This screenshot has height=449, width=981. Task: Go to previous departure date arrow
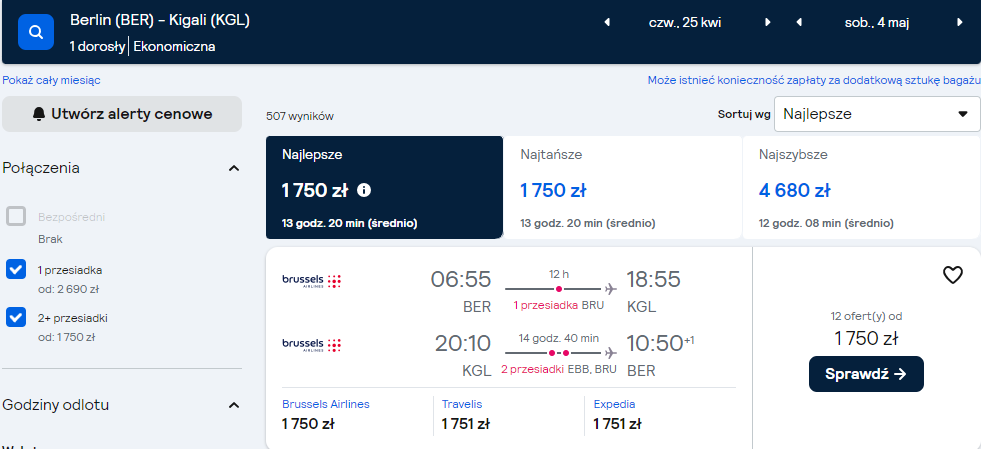pos(606,23)
